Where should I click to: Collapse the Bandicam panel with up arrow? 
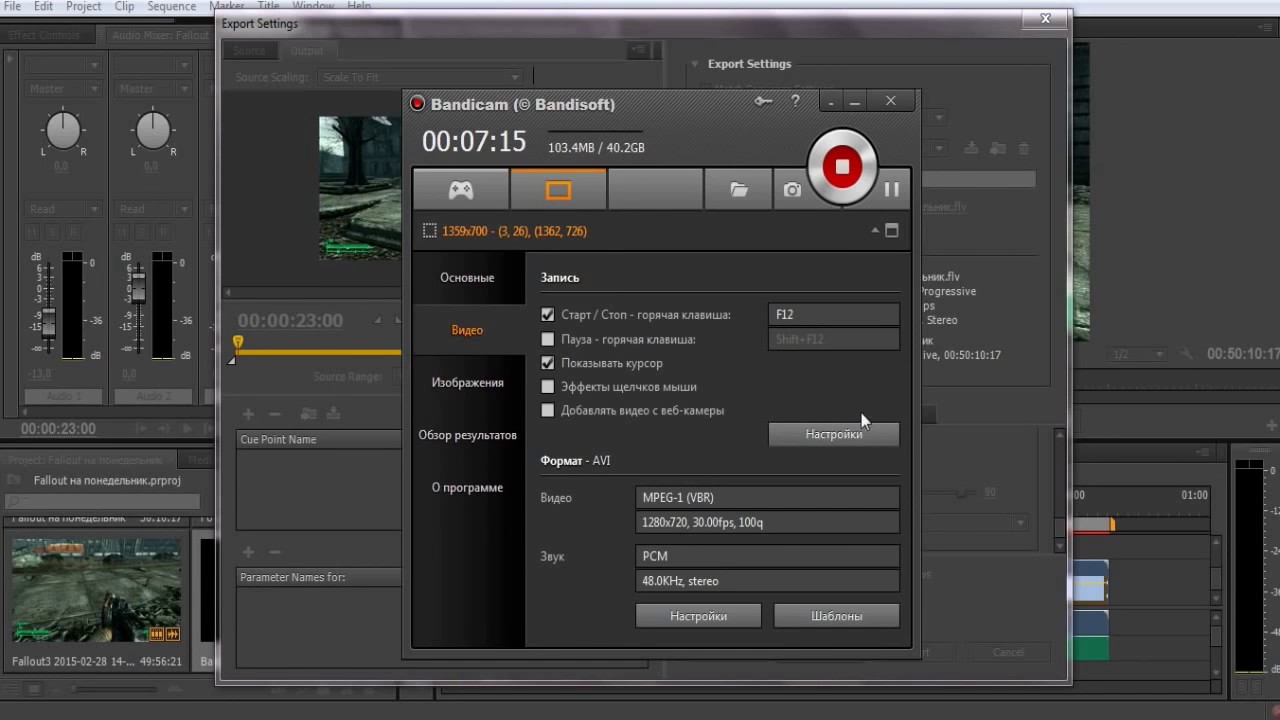point(875,230)
